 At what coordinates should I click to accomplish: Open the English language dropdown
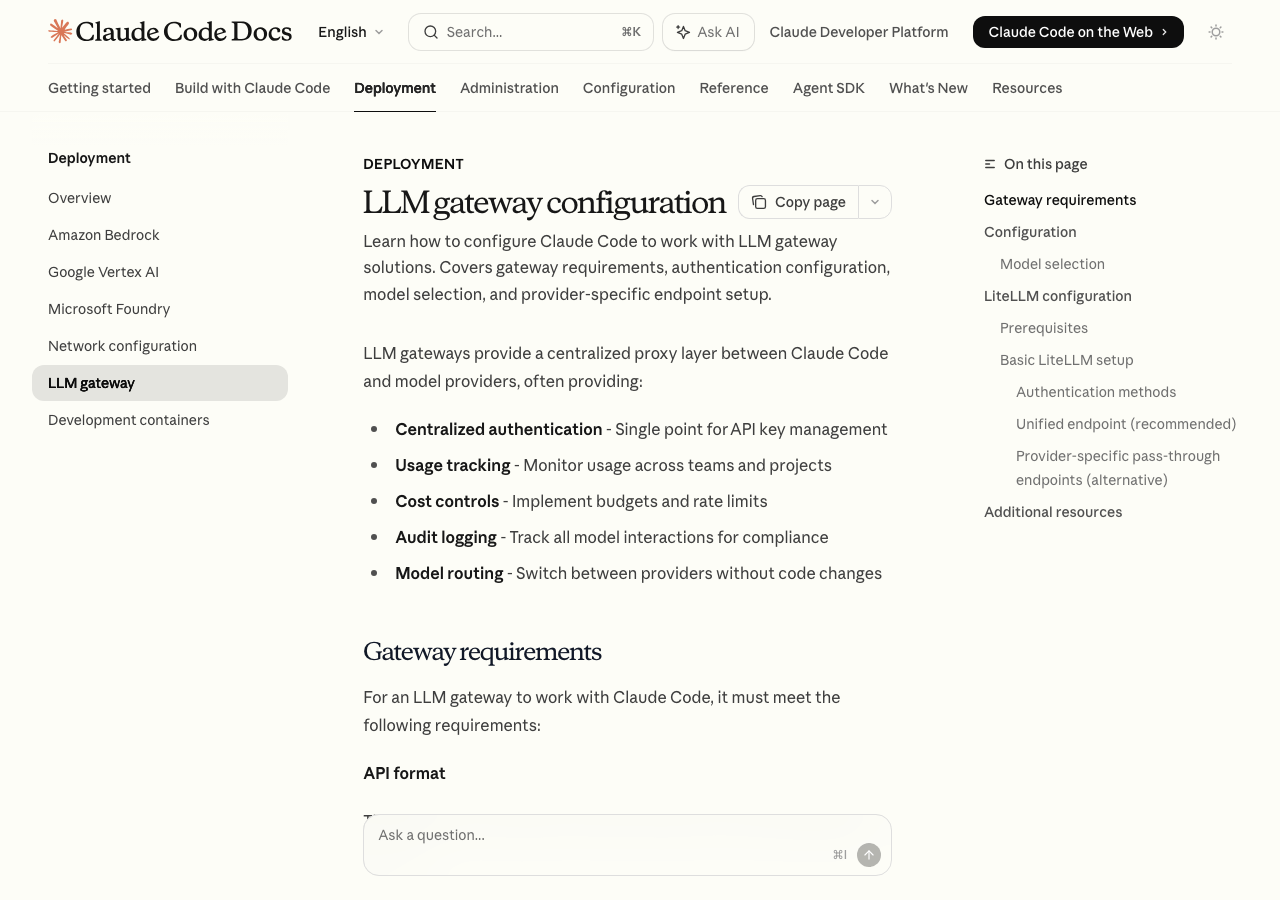point(350,32)
